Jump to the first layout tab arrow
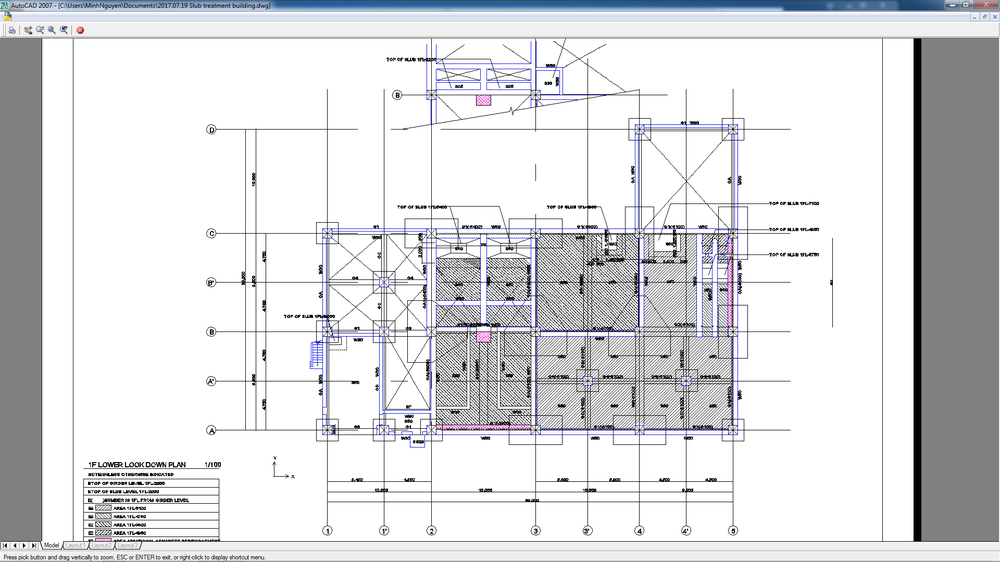This screenshot has width=1000, height=562. (x=5, y=545)
